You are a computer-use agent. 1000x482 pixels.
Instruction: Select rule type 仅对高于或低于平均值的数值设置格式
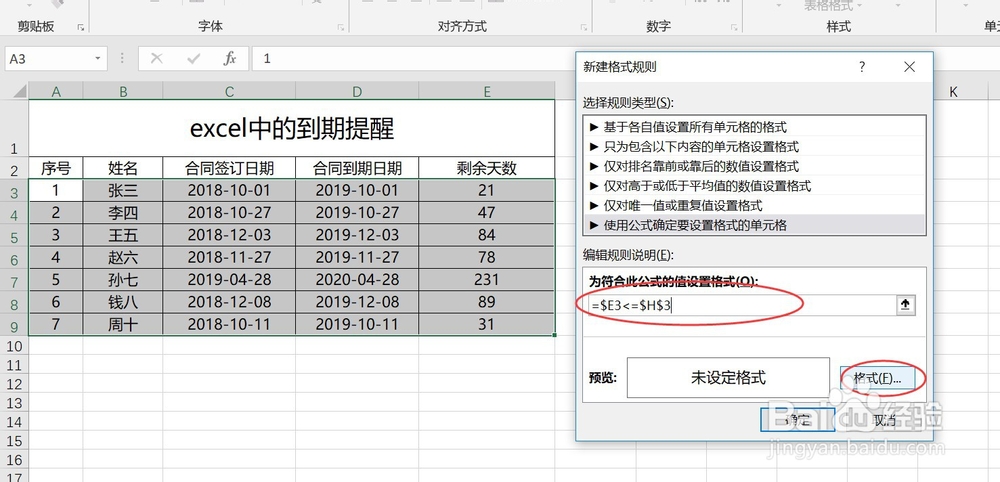tap(755, 186)
